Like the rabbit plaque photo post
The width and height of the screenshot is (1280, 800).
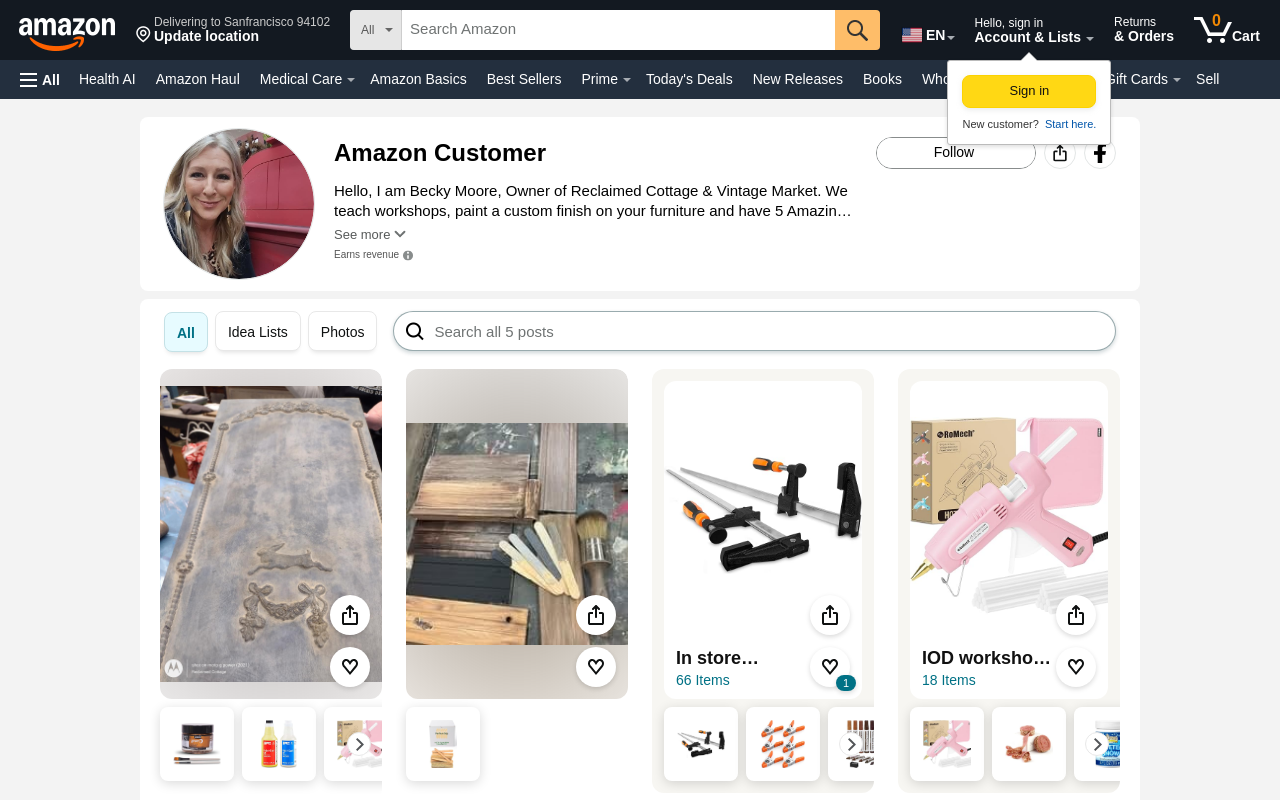(350, 667)
